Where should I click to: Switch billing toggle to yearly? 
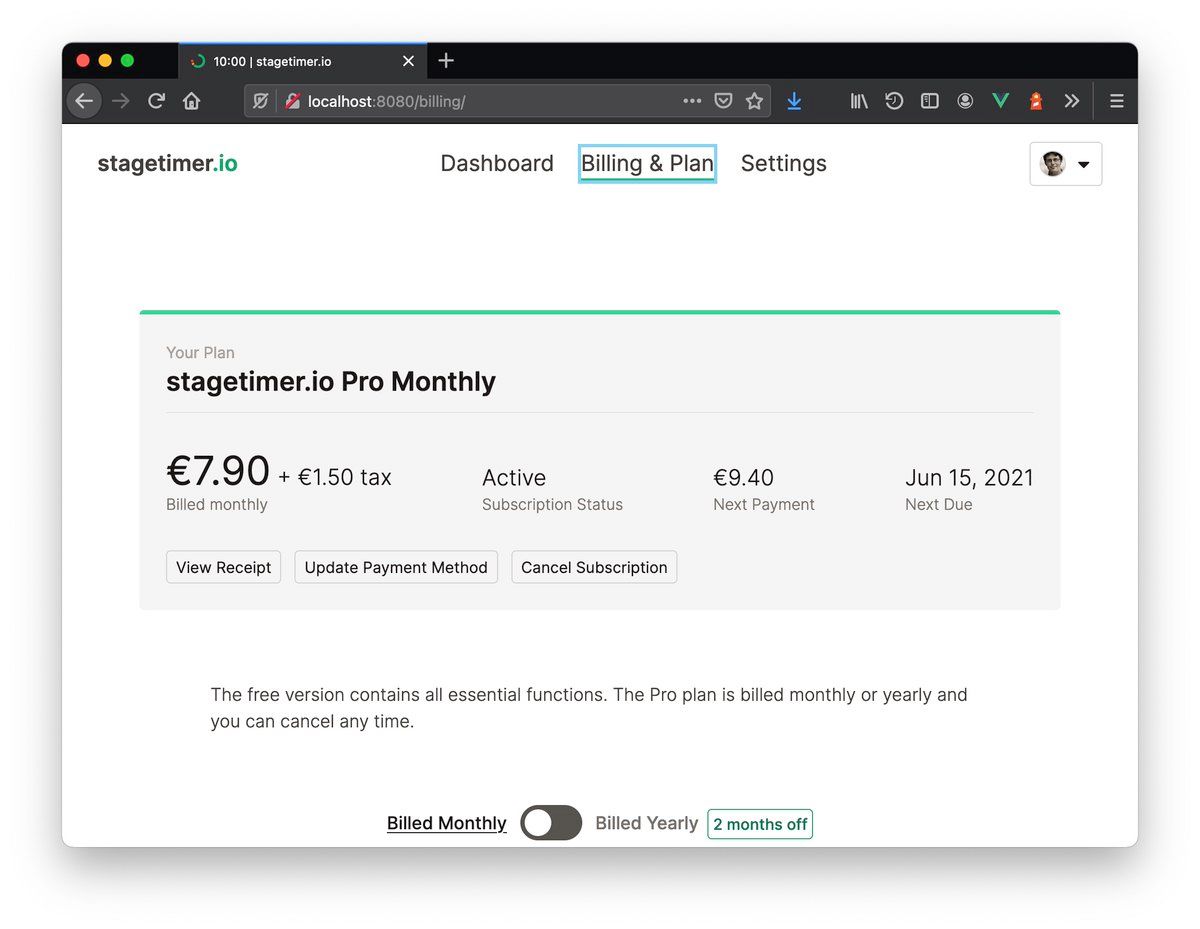pos(551,823)
